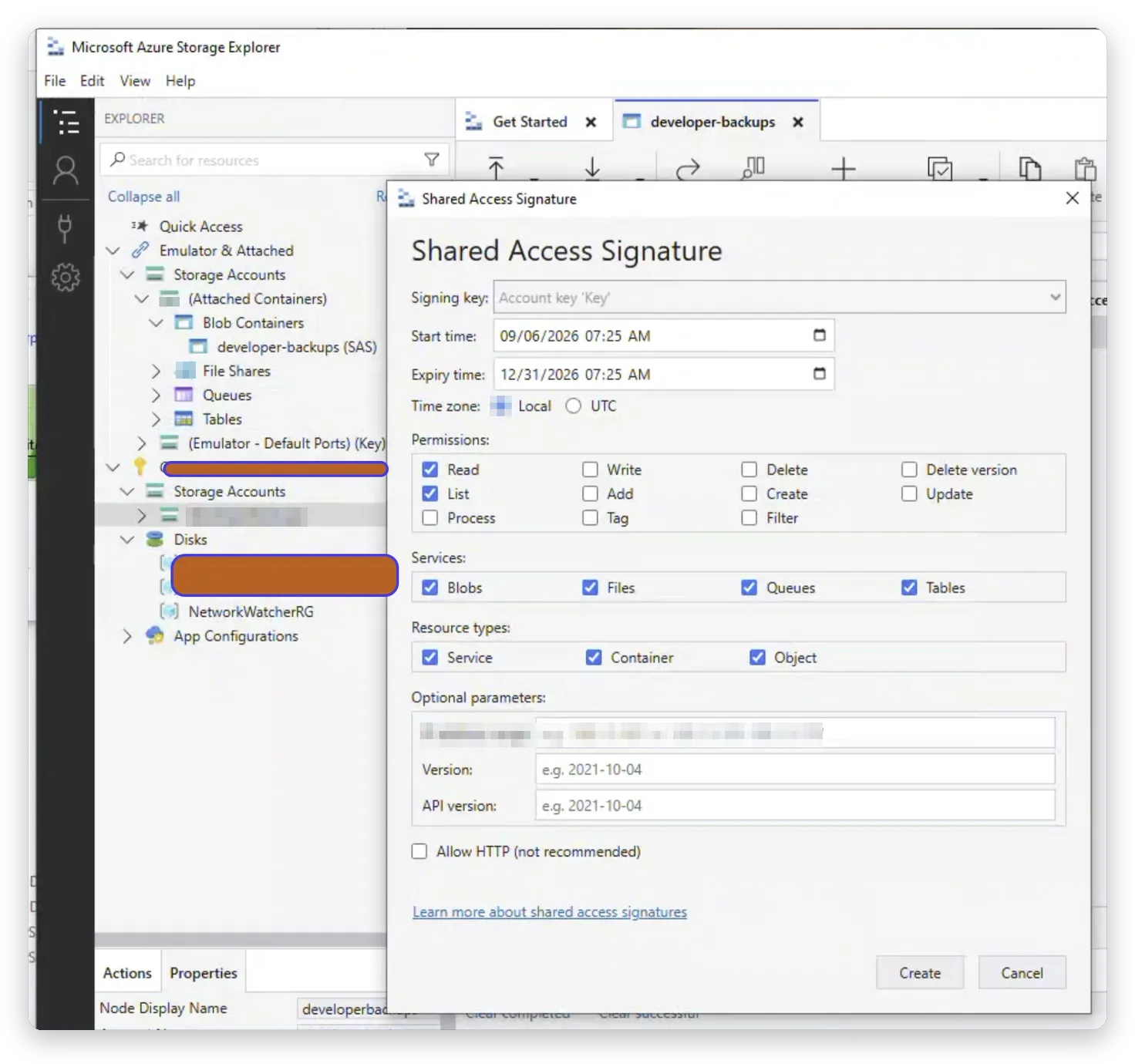
Task: Click the Open curved-arrow toolbar icon
Action: 688,168
